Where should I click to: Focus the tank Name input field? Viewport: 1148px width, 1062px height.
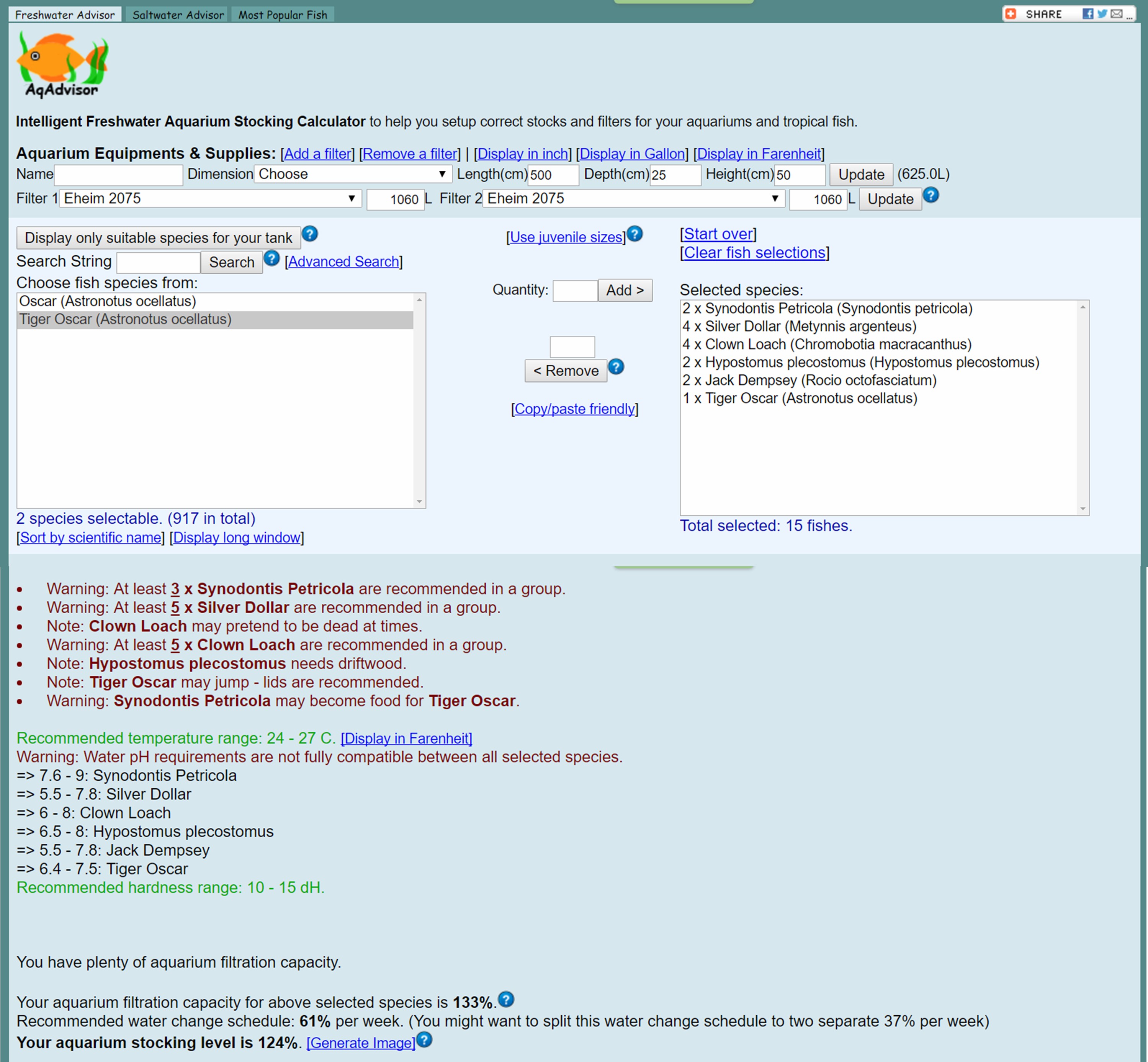point(118,175)
